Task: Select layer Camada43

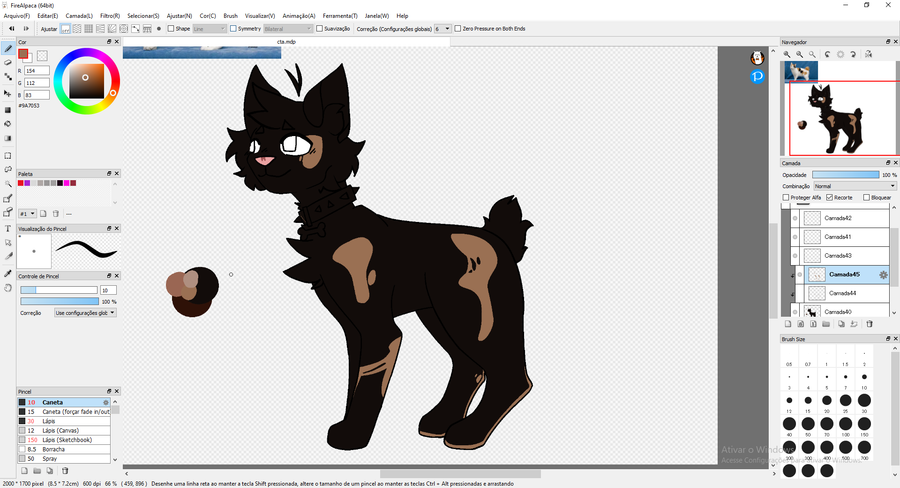Action: (838, 255)
